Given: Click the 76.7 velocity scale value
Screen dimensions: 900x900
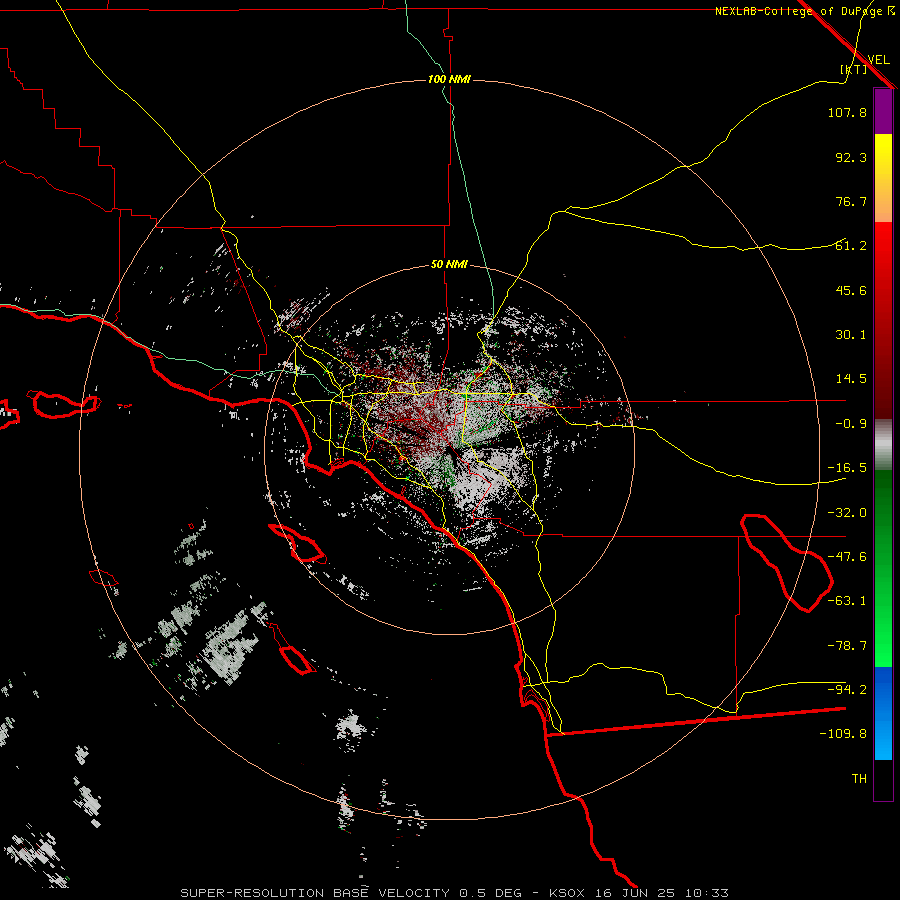Looking at the screenshot, I should click(x=851, y=201).
